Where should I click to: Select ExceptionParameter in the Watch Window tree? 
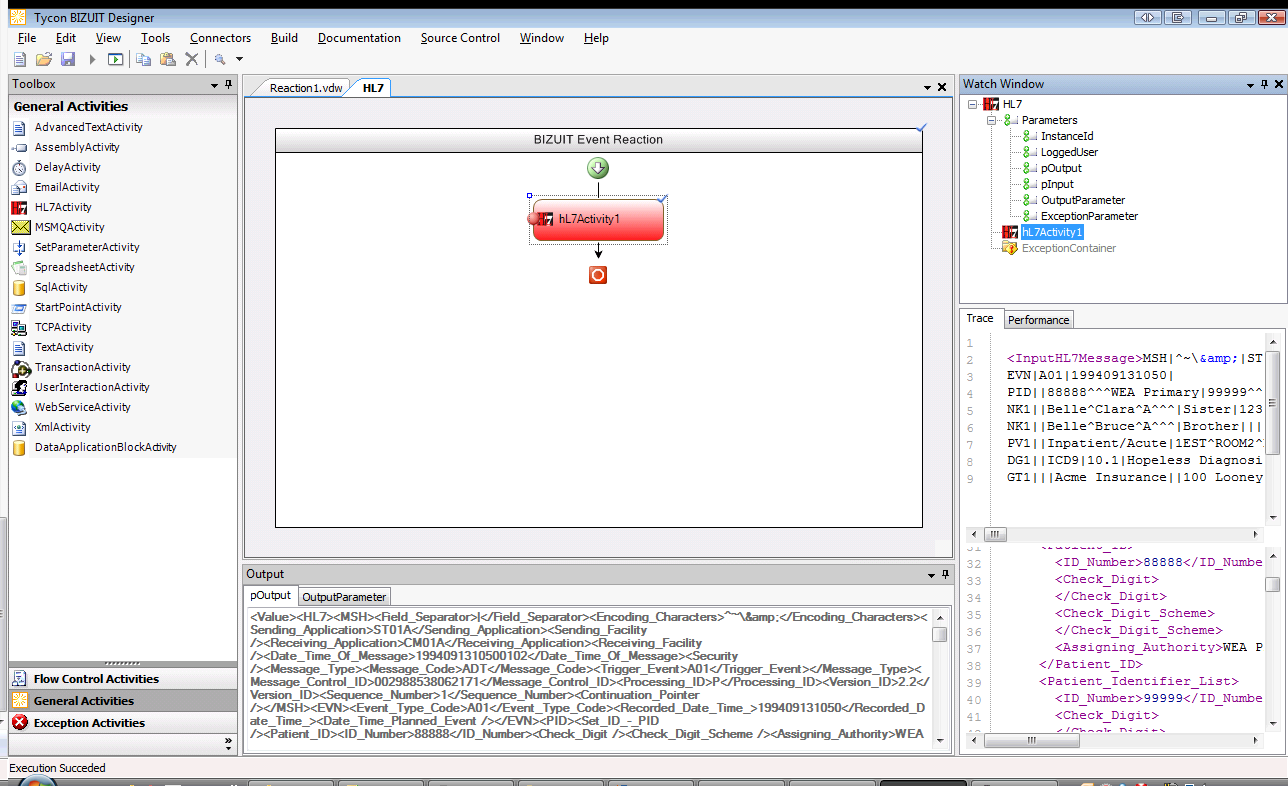(x=1089, y=216)
